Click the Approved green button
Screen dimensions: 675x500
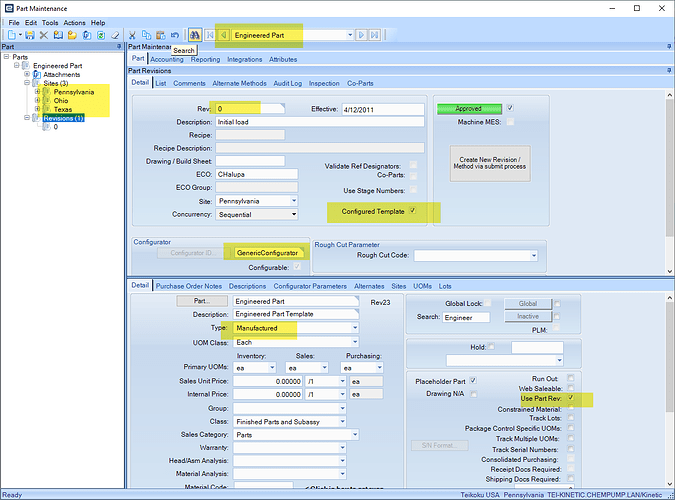pos(469,109)
